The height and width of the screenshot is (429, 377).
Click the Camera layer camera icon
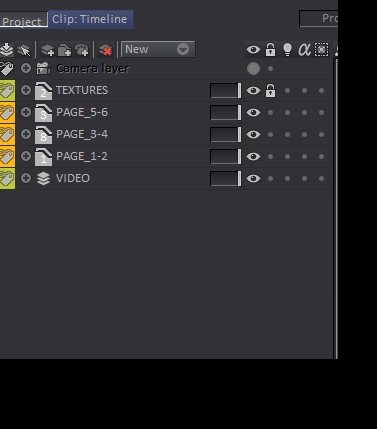[x=43, y=68]
